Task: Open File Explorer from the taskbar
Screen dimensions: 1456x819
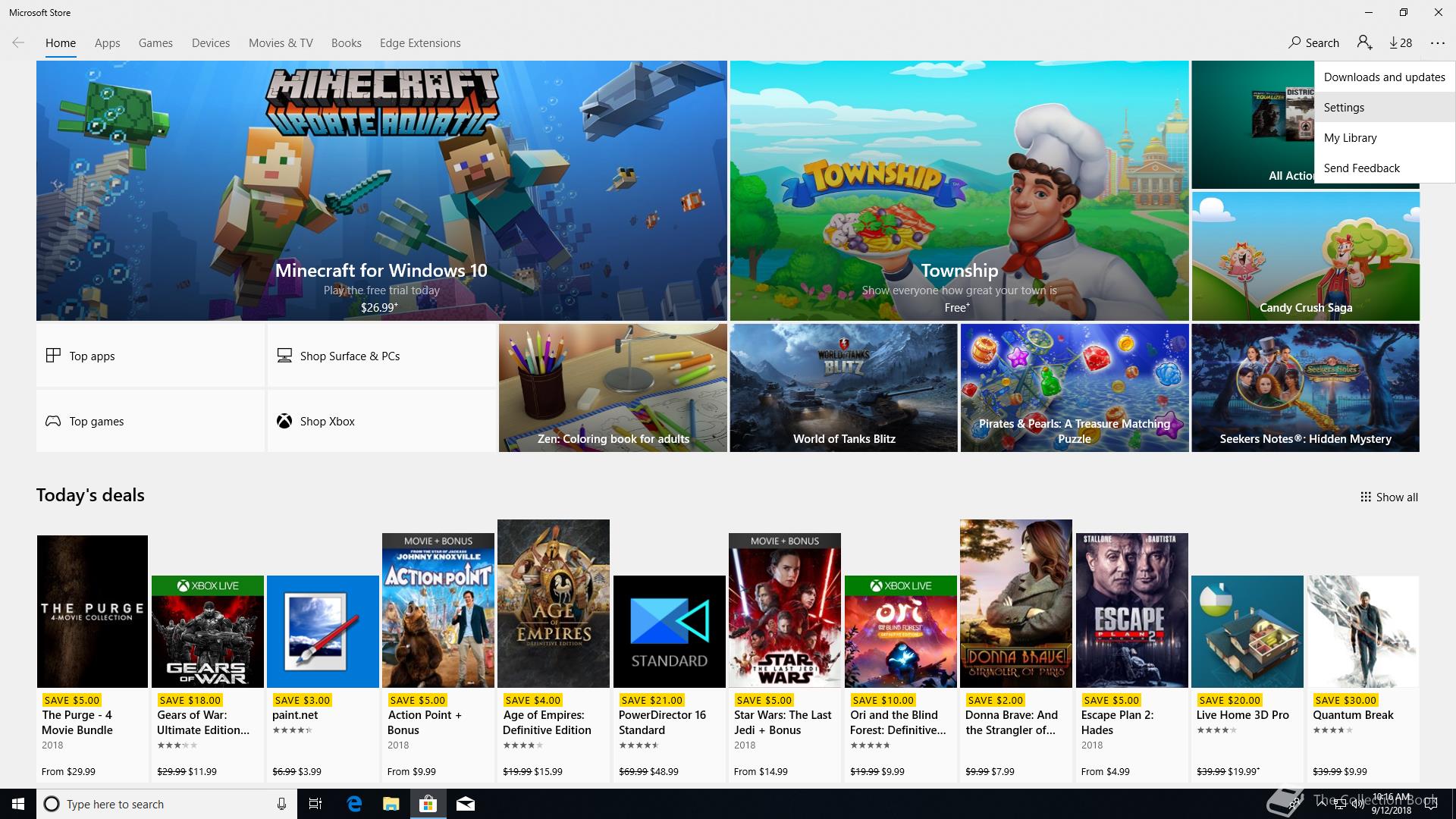Action: click(391, 804)
